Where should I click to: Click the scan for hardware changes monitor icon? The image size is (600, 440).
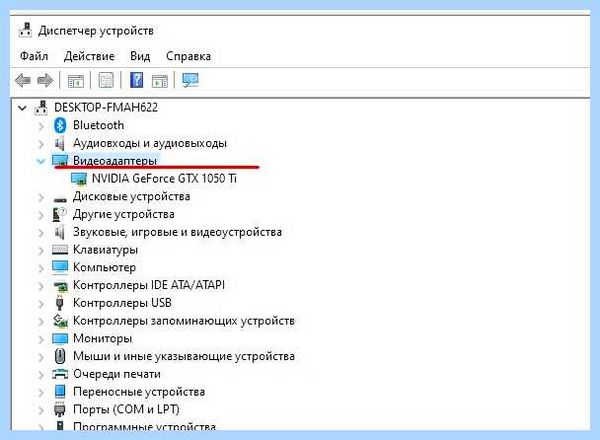(190, 80)
